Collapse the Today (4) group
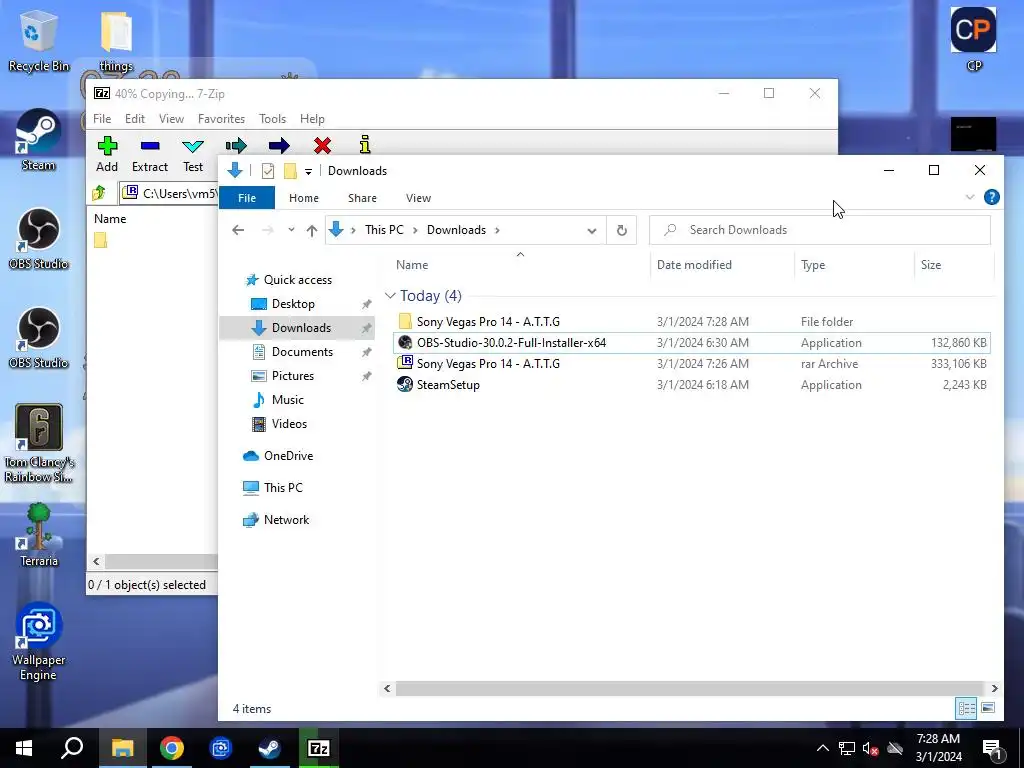The height and width of the screenshot is (768, 1024). [390, 296]
